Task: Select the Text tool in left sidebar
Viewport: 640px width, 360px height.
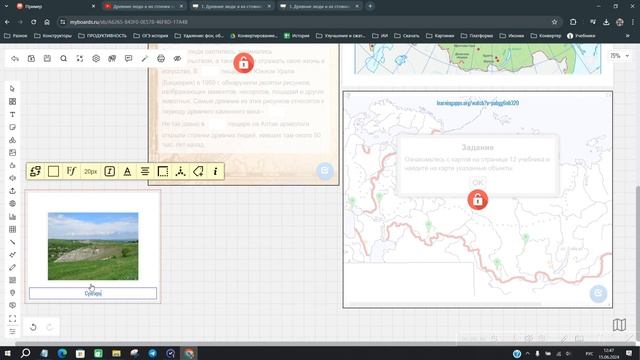Action: tap(12, 114)
